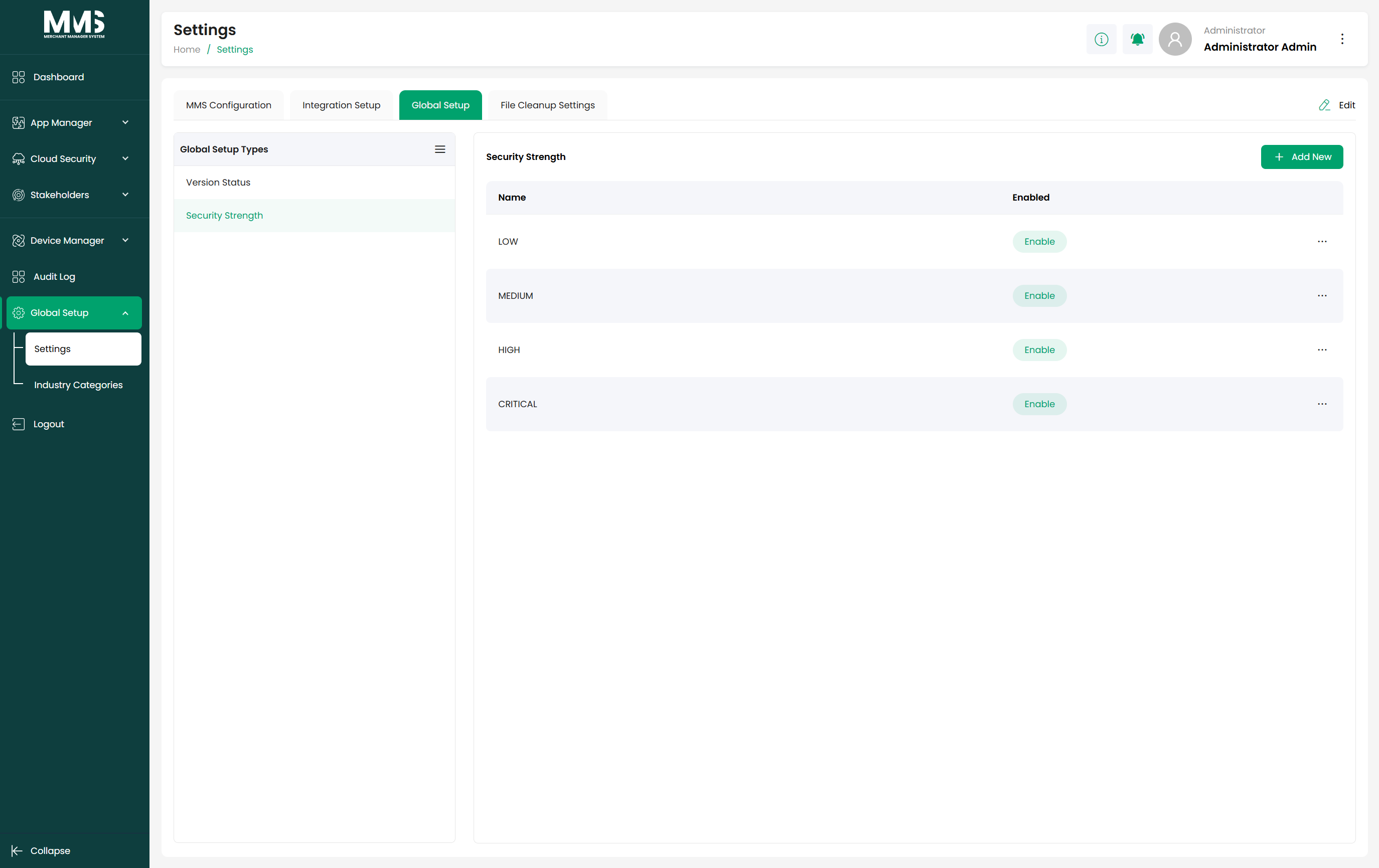Image resolution: width=1379 pixels, height=868 pixels.
Task: Click the Logout text
Action: pos(49,424)
